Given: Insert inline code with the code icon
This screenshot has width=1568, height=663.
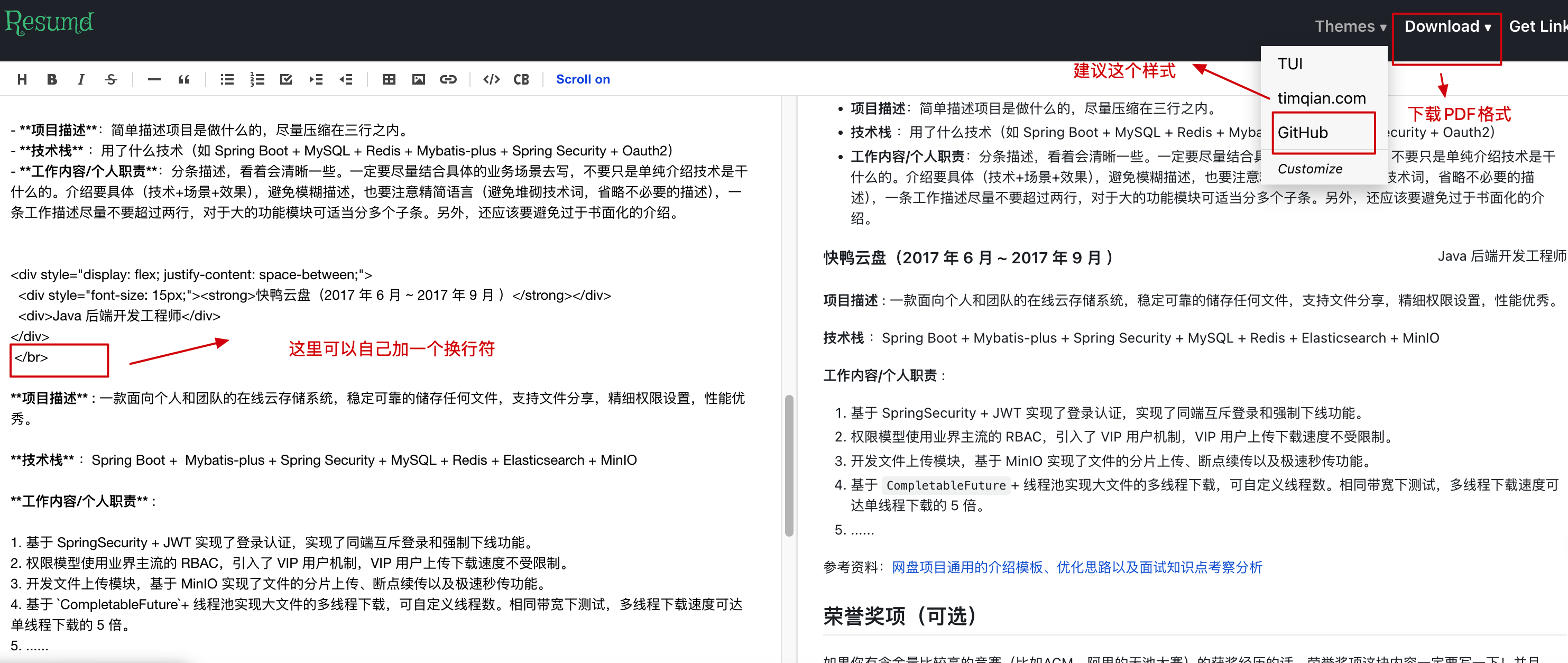Looking at the screenshot, I should 491,79.
